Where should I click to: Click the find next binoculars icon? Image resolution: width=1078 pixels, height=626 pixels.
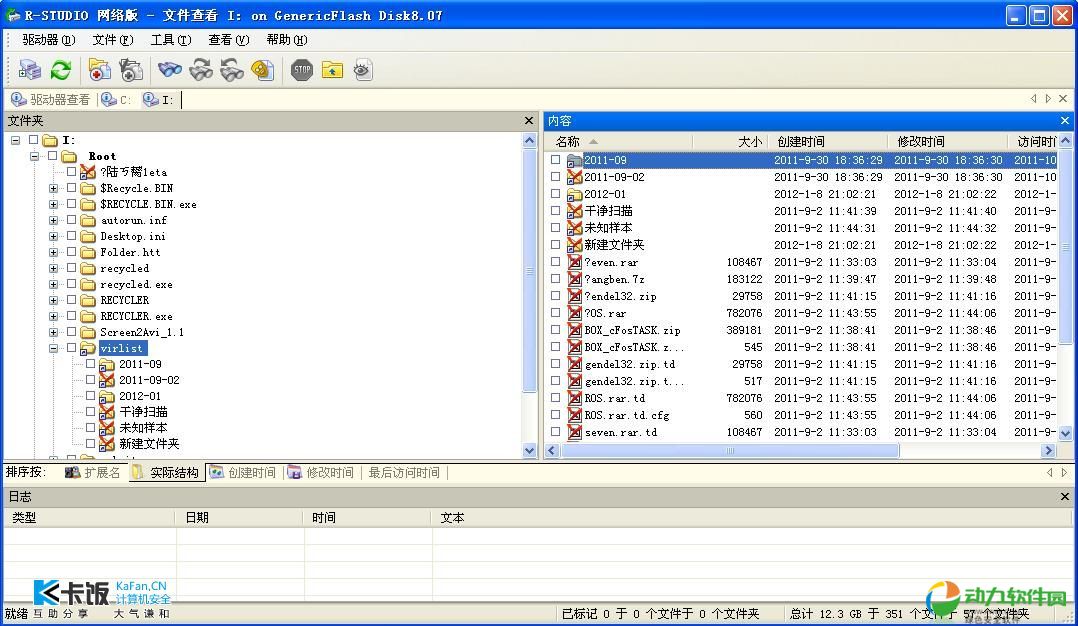tap(201, 69)
